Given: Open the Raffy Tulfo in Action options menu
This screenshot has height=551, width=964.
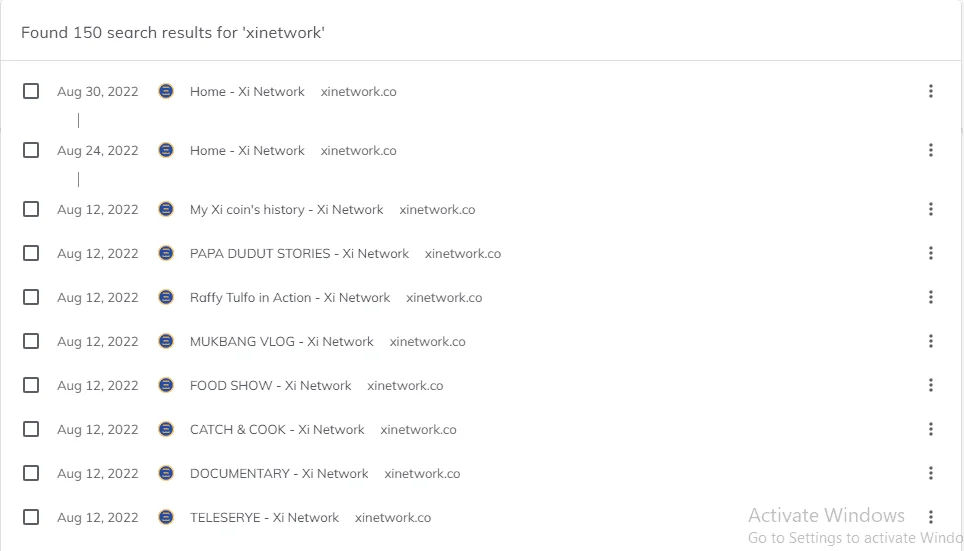Looking at the screenshot, I should (x=931, y=297).
